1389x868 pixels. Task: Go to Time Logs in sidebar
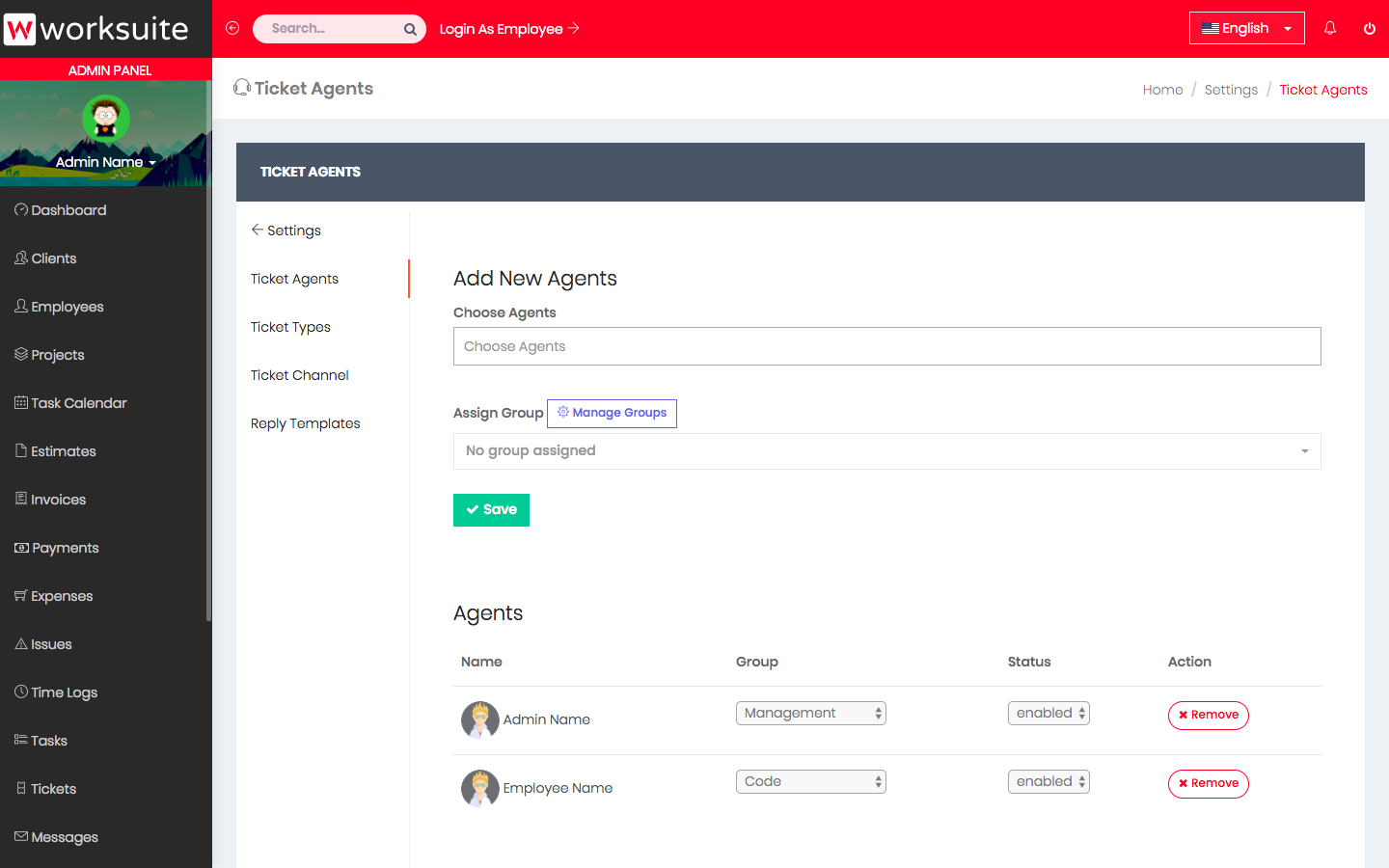coord(64,692)
